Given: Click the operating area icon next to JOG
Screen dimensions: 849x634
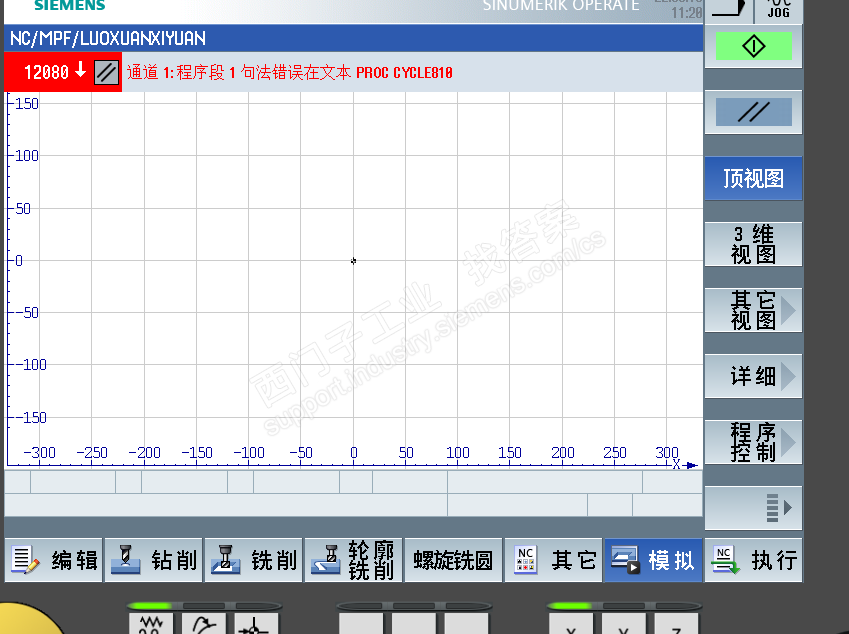Looking at the screenshot, I should [729, 10].
